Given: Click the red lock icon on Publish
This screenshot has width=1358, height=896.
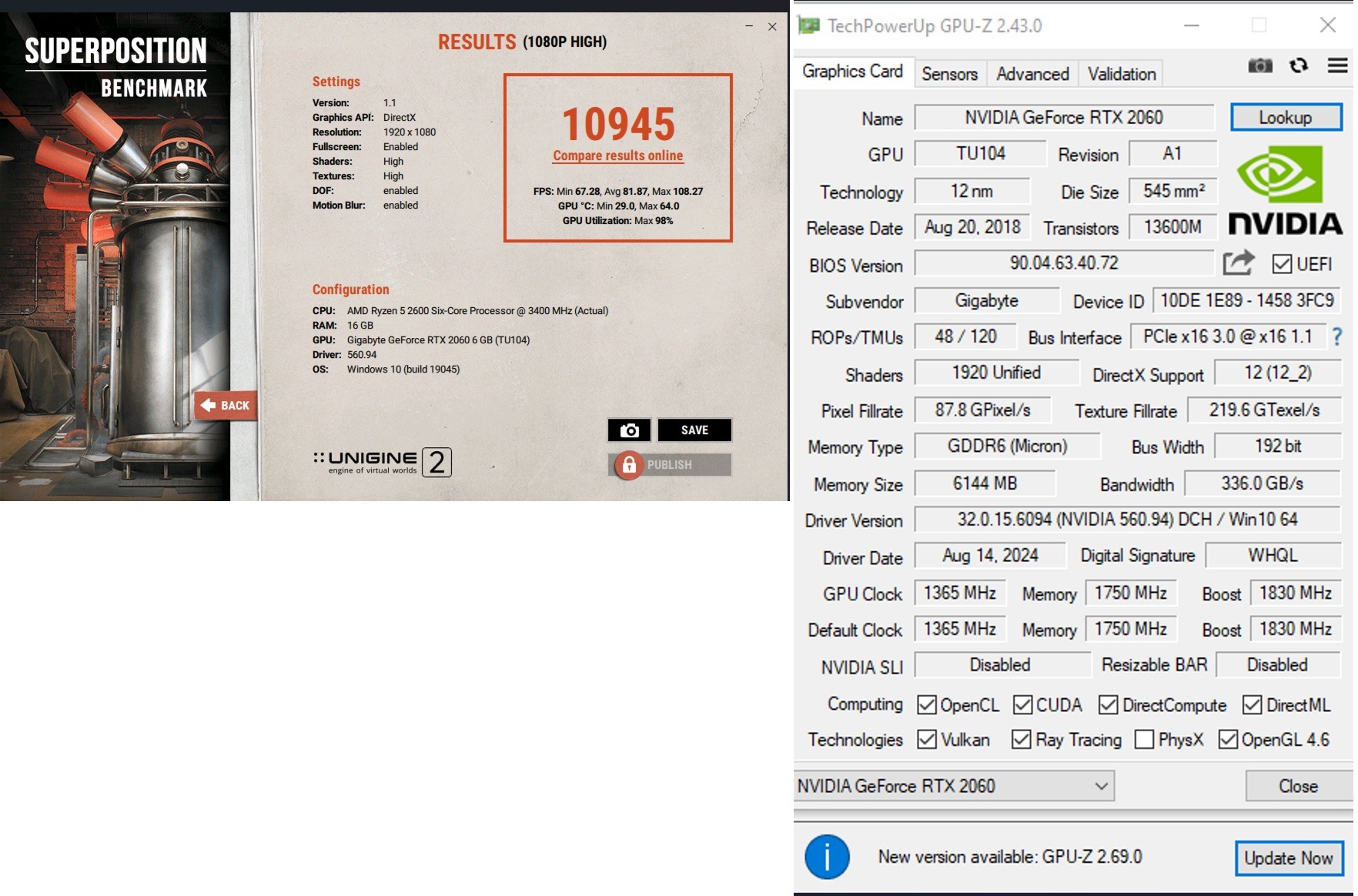Looking at the screenshot, I should coord(629,465).
